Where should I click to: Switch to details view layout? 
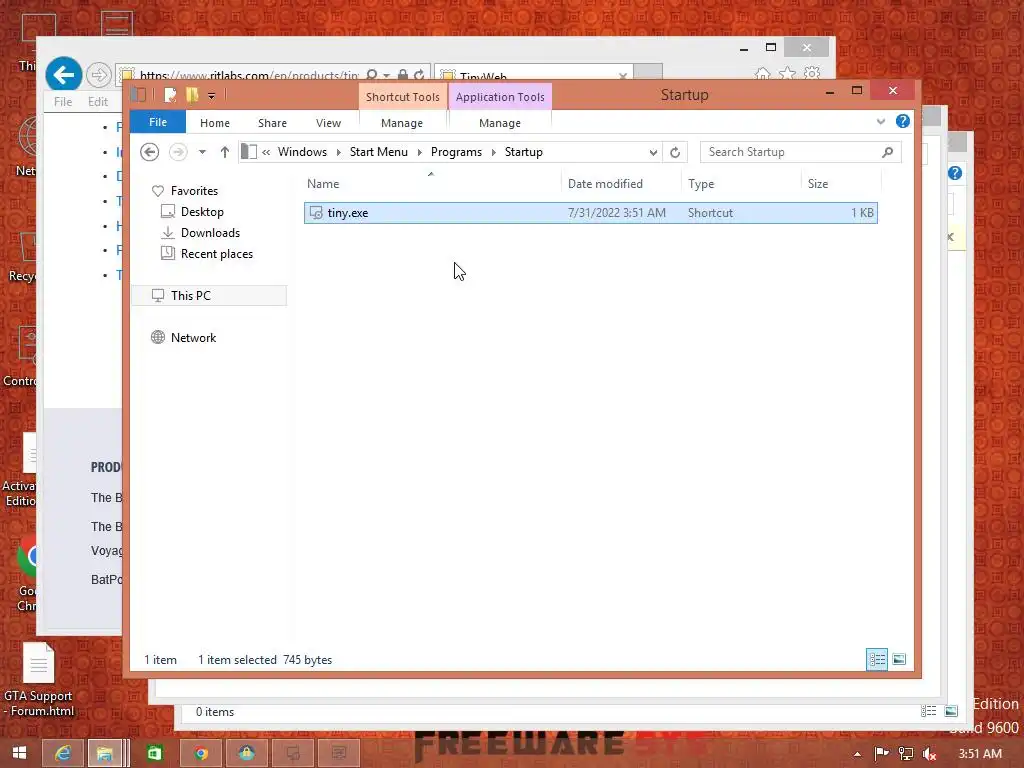(876, 660)
